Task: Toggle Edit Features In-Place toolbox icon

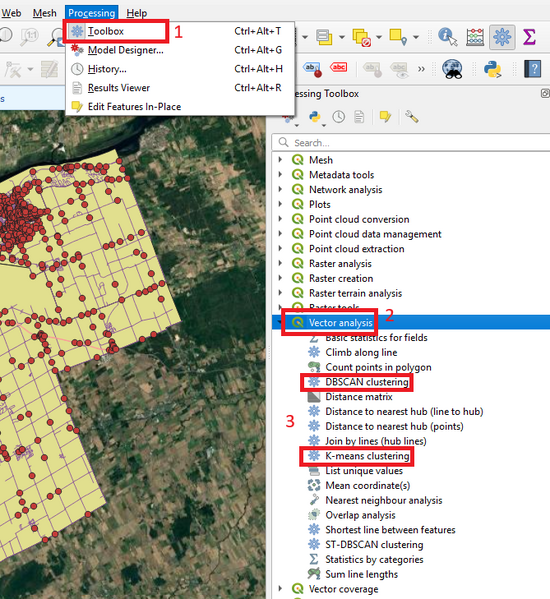Action: tap(385, 117)
